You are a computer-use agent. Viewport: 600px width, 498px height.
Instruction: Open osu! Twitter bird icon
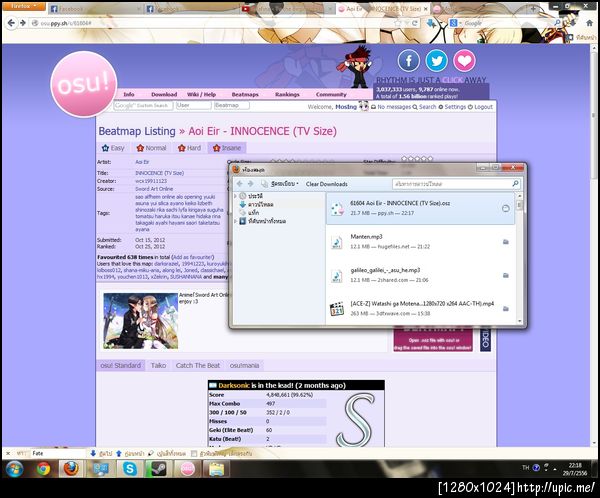pyautogui.click(x=437, y=60)
